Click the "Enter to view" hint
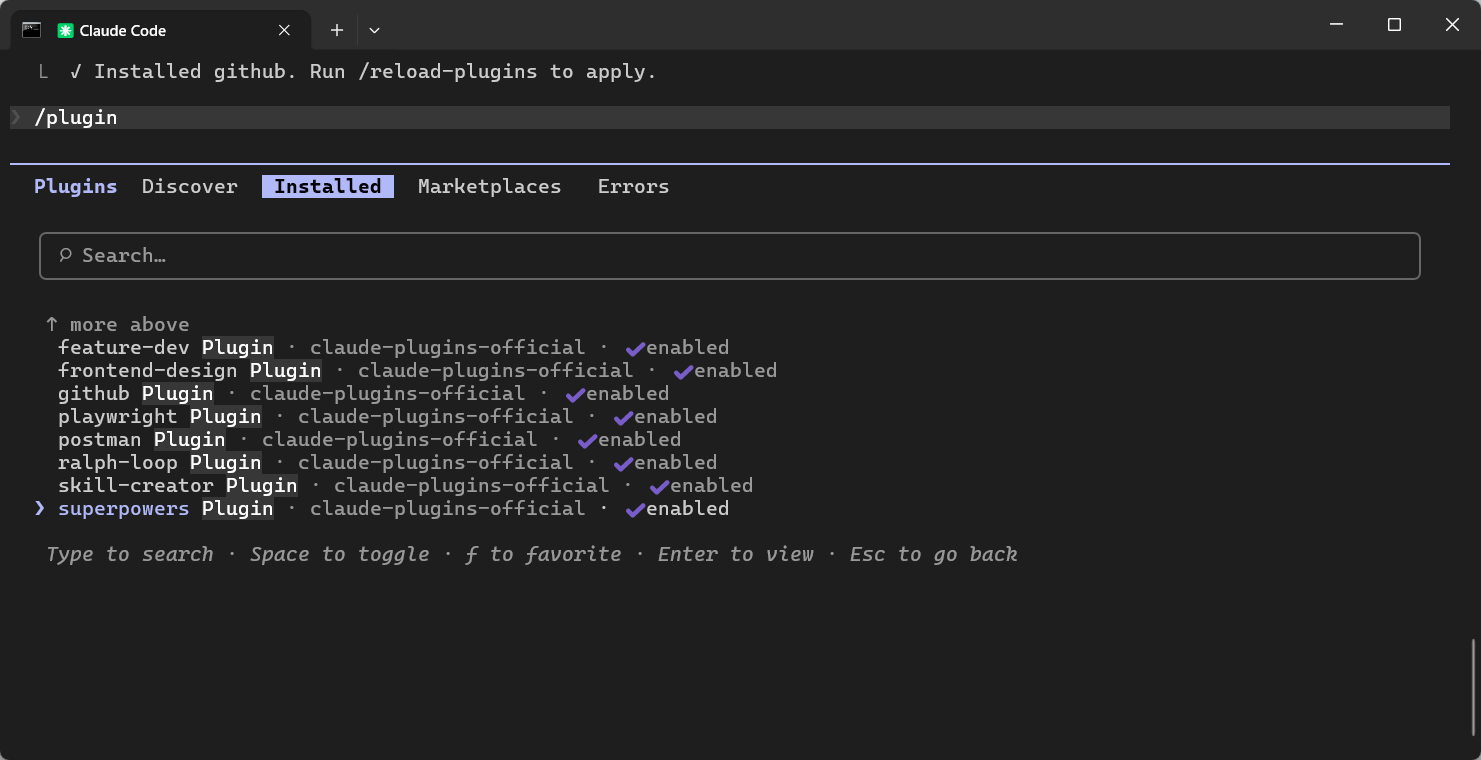Image resolution: width=1481 pixels, height=760 pixels. click(x=736, y=555)
